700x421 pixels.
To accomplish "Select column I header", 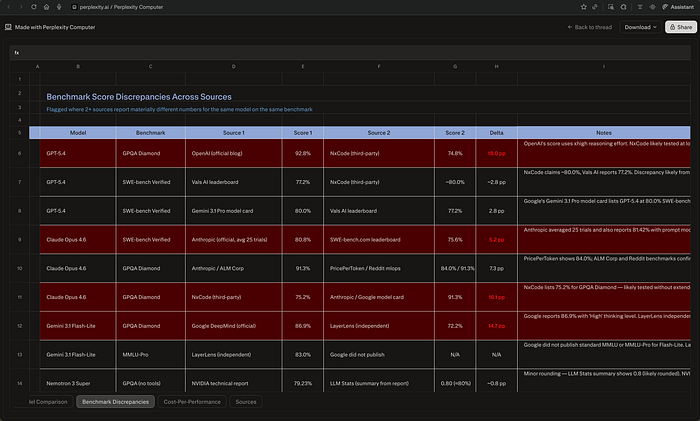I will click(604, 67).
